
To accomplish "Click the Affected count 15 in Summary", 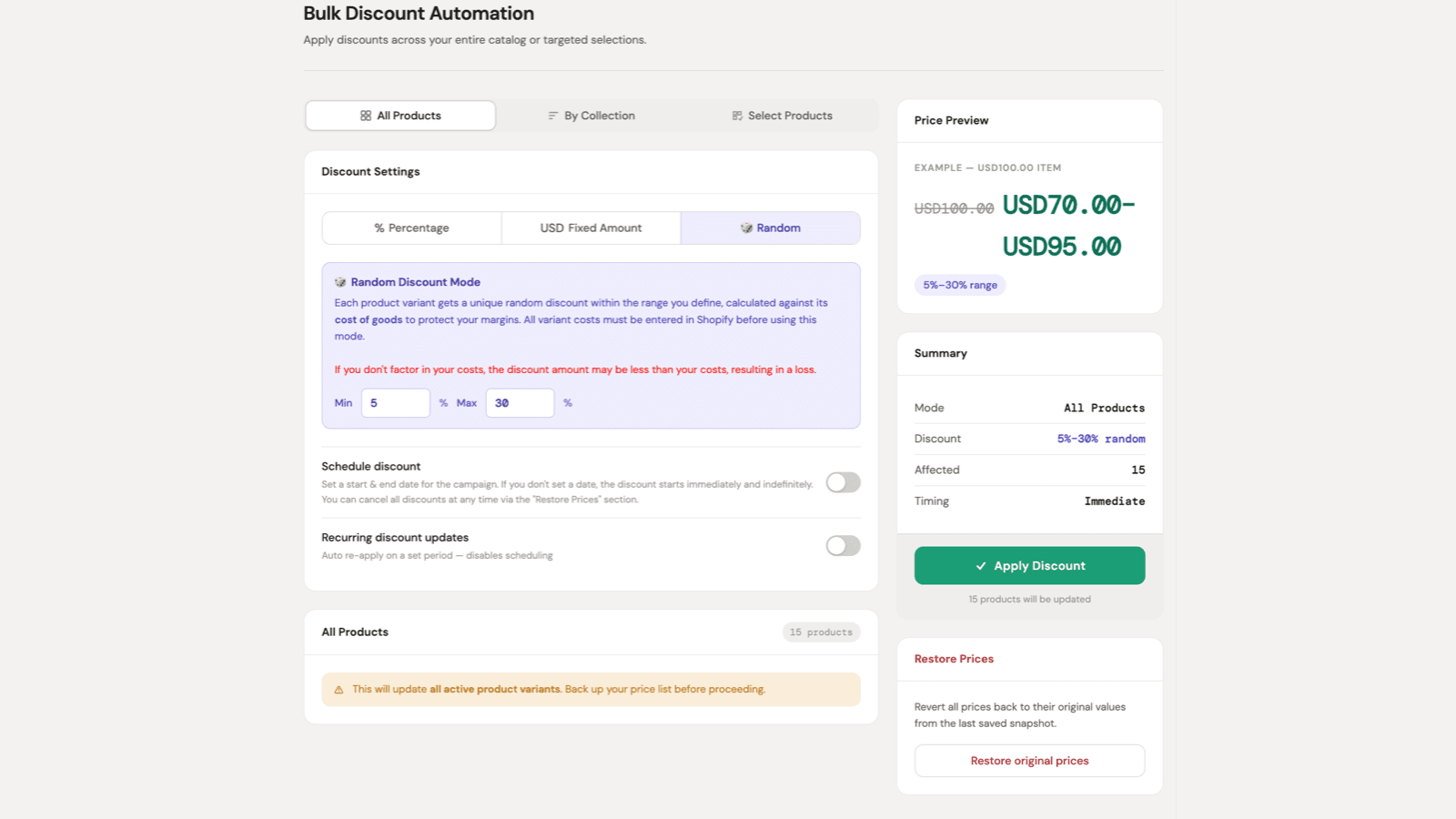I will (1138, 470).
